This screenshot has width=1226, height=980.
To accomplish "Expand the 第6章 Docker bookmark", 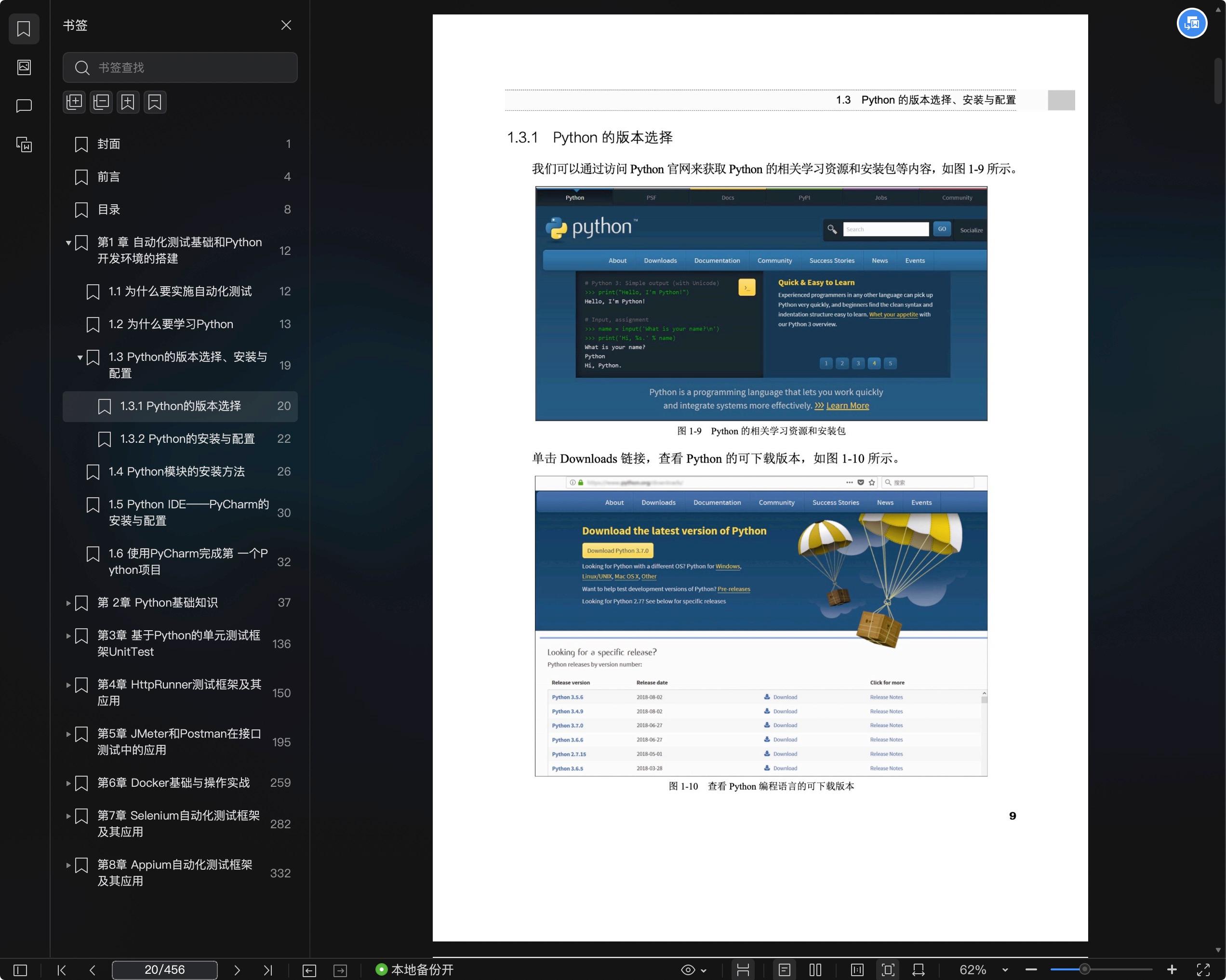I will coord(68,783).
